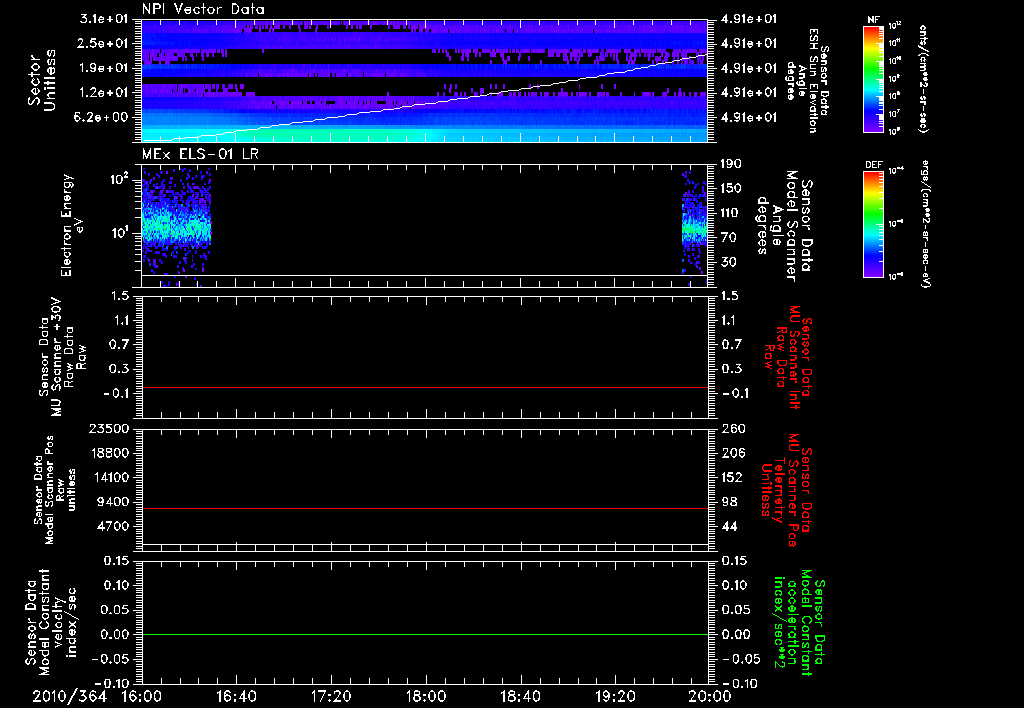Image resolution: width=1024 pixels, height=708 pixels.
Task: Select the "NPI Vector Data" panel title
Action: (x=204, y=9)
